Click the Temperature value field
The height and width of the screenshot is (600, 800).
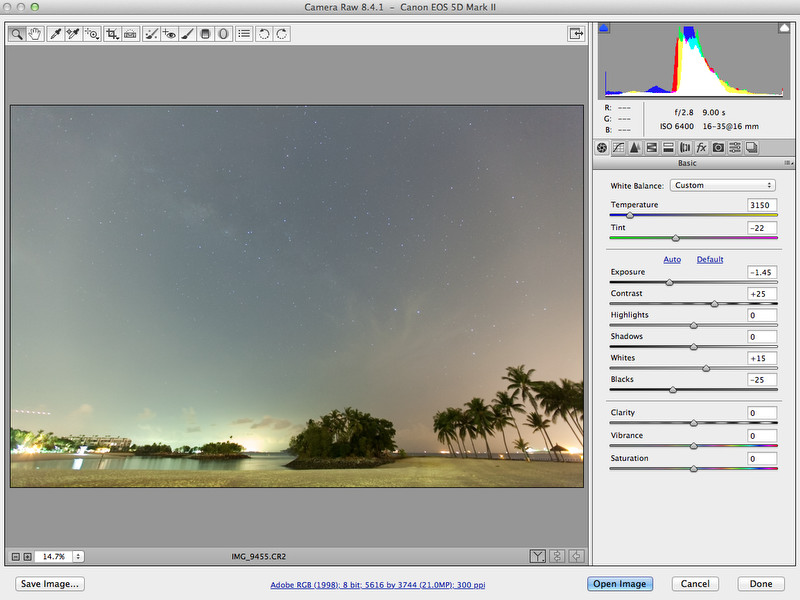click(762, 205)
